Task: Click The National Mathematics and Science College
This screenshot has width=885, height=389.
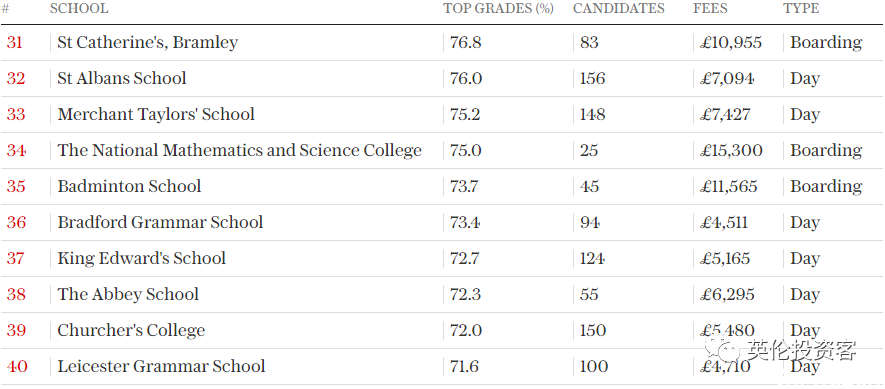Action: (x=240, y=150)
